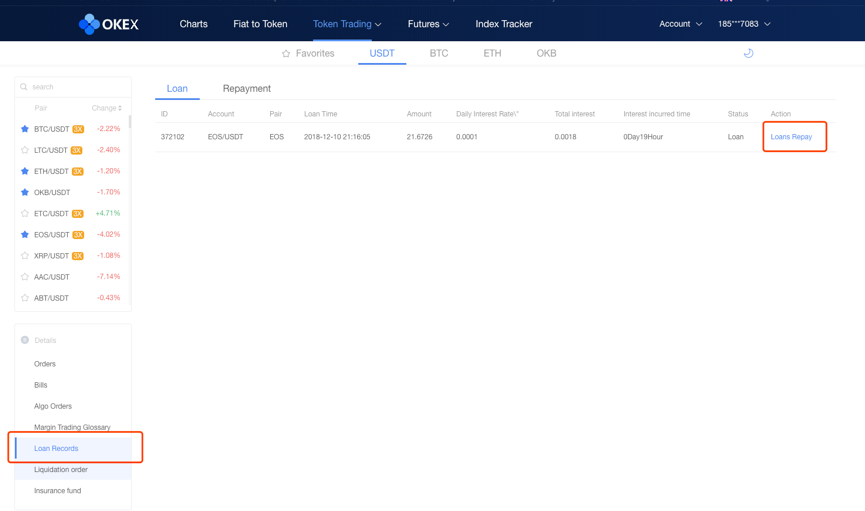Click 0Day19Hour interest time
Screen dimensions: 865x511
pyautogui.click(x=643, y=136)
